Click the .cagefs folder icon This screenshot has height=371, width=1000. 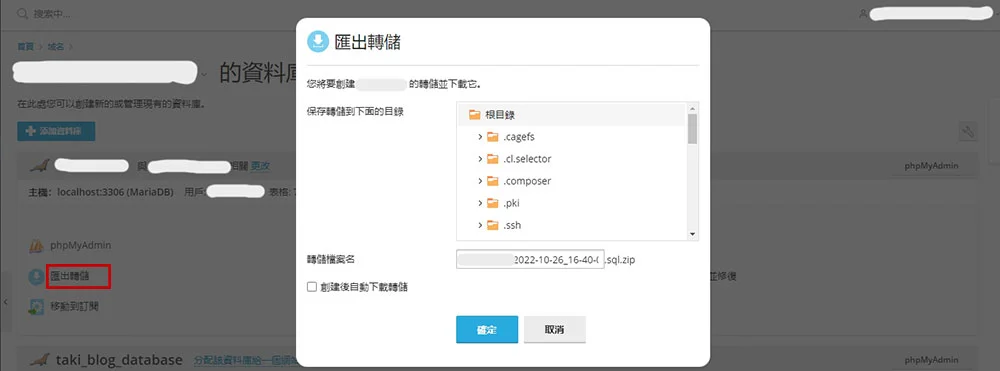coord(492,137)
